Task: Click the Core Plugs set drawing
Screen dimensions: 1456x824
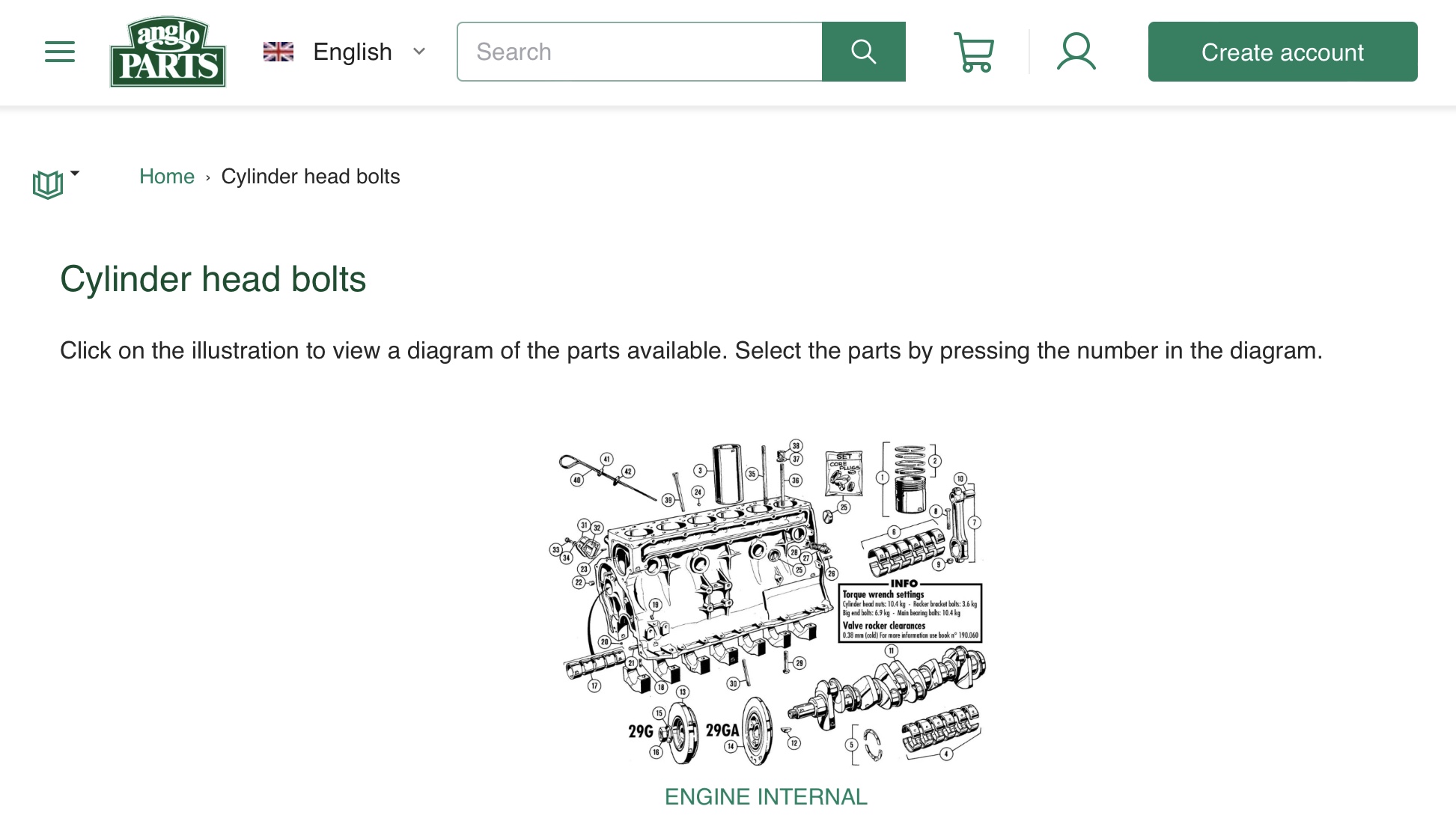Action: point(844,473)
